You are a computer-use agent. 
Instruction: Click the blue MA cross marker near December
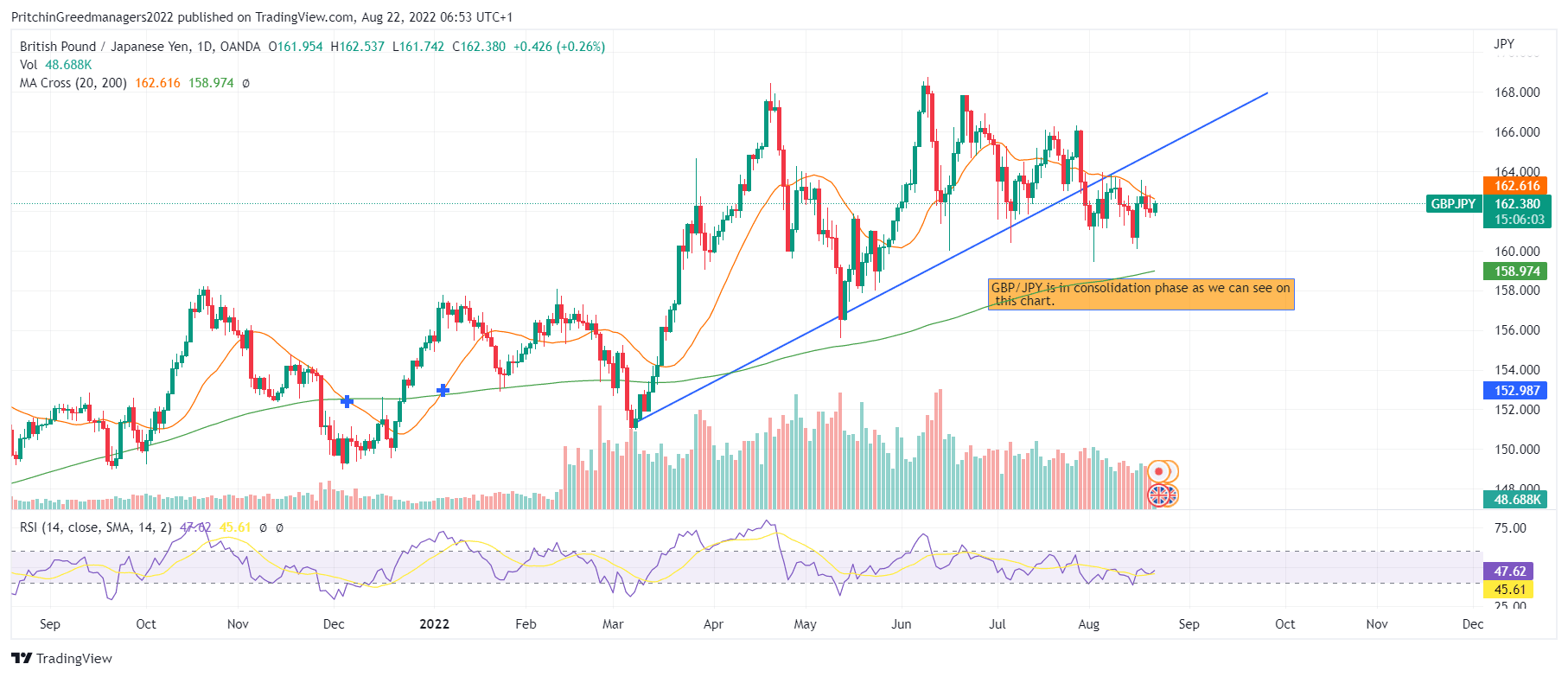347,401
